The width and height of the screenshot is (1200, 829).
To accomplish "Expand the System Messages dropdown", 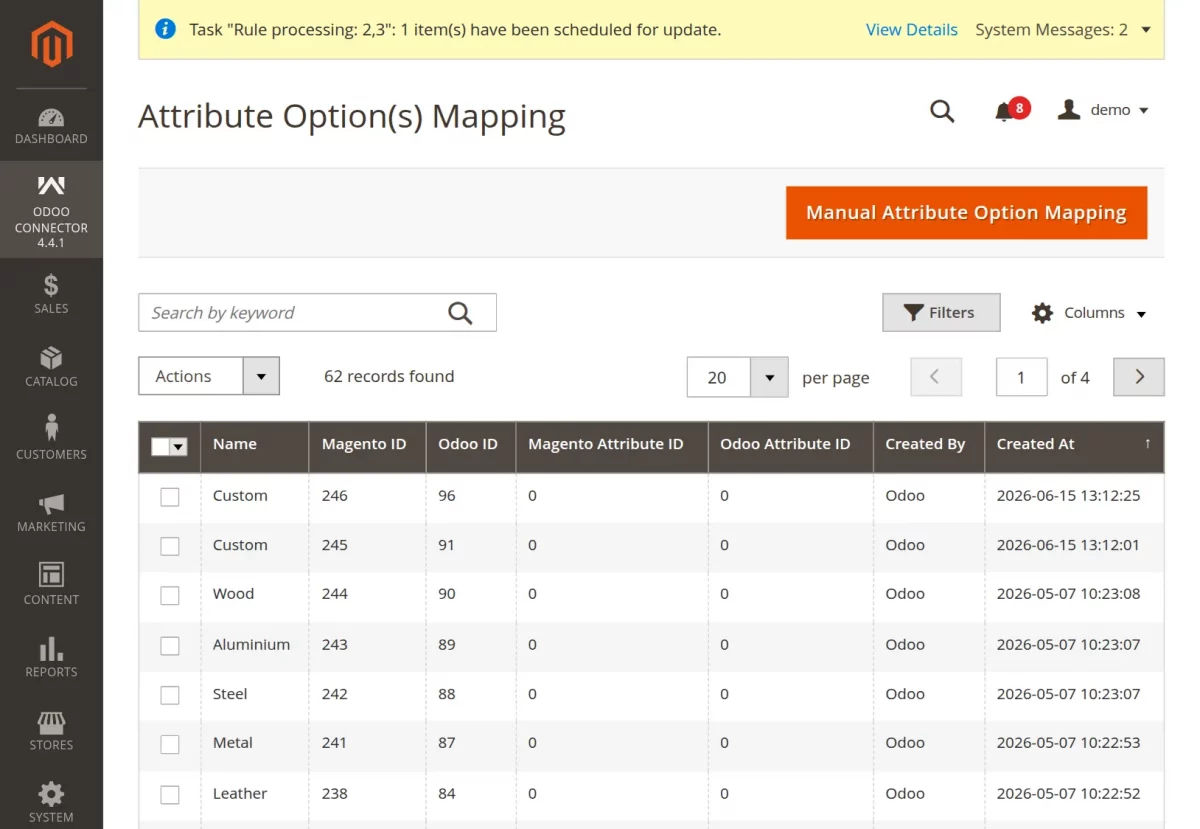I will pyautogui.click(x=1063, y=30).
